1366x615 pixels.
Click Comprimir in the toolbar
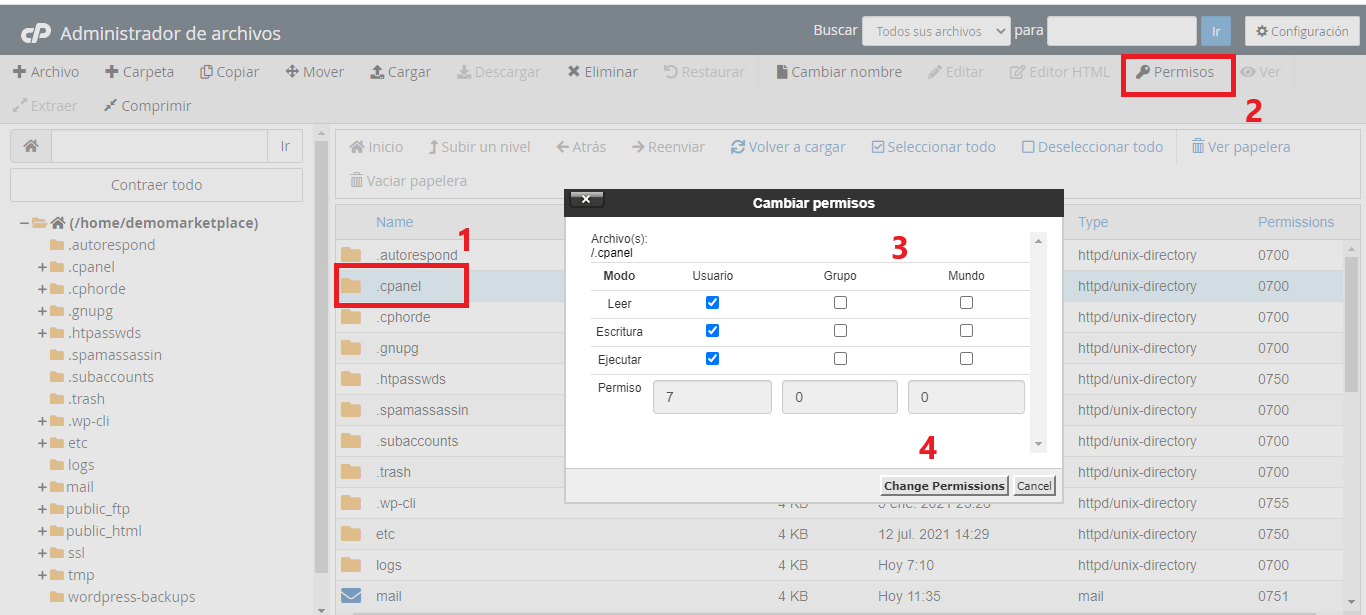click(x=147, y=106)
